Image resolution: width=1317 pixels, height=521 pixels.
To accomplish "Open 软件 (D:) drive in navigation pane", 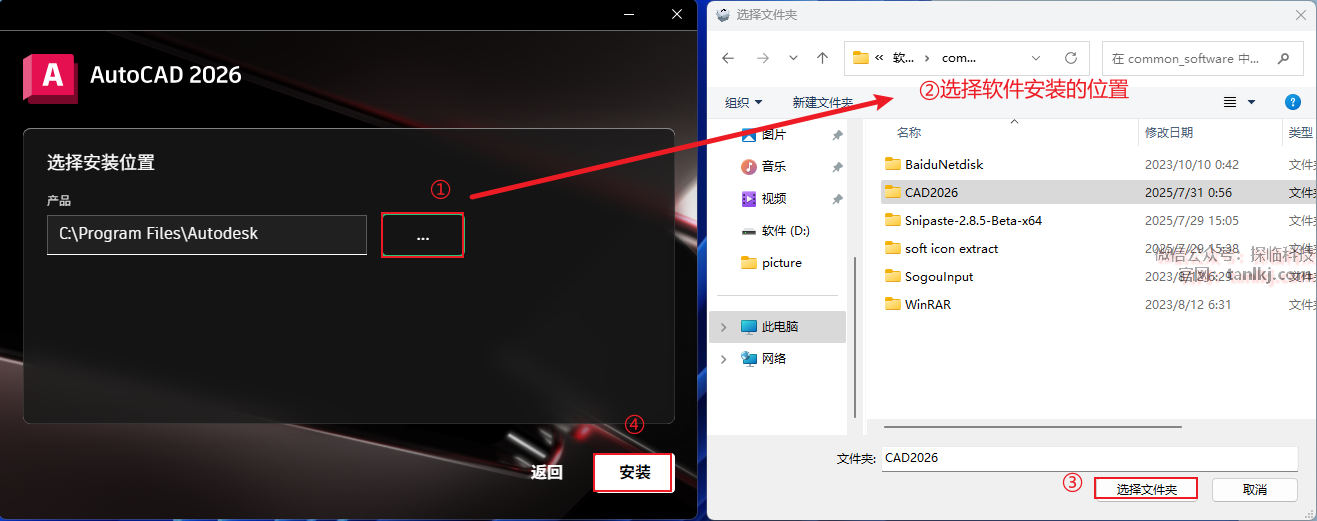I will (786, 230).
